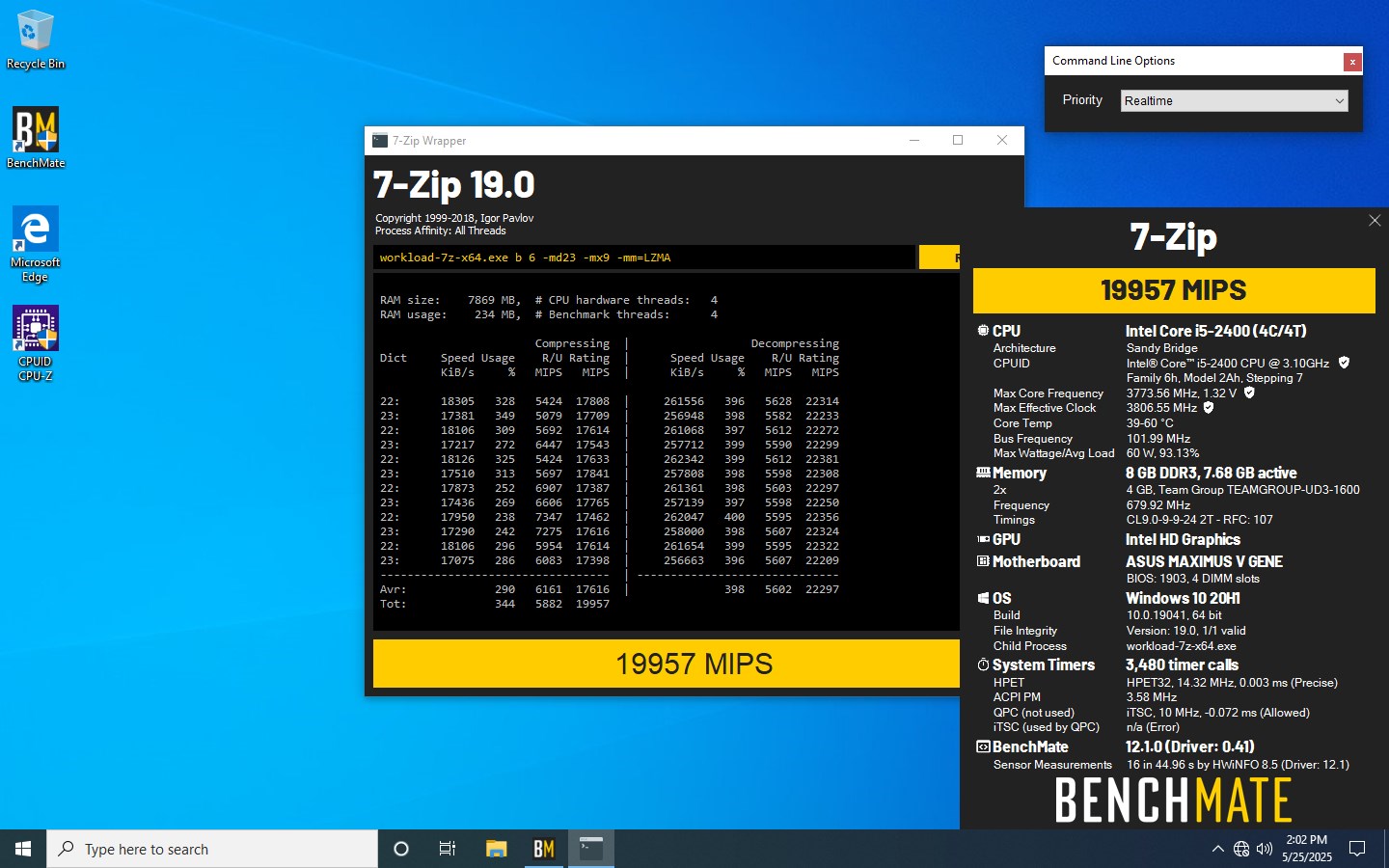
Task: Click the shield beside Max Core Frequency value
Action: point(1249,393)
